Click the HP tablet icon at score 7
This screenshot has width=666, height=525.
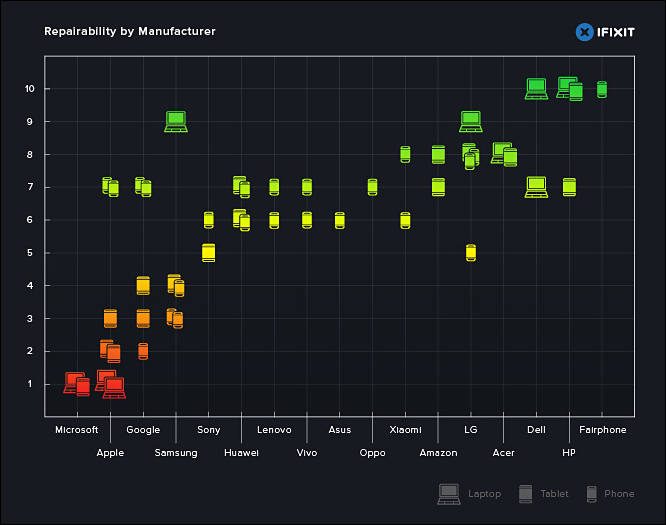pyautogui.click(x=569, y=187)
